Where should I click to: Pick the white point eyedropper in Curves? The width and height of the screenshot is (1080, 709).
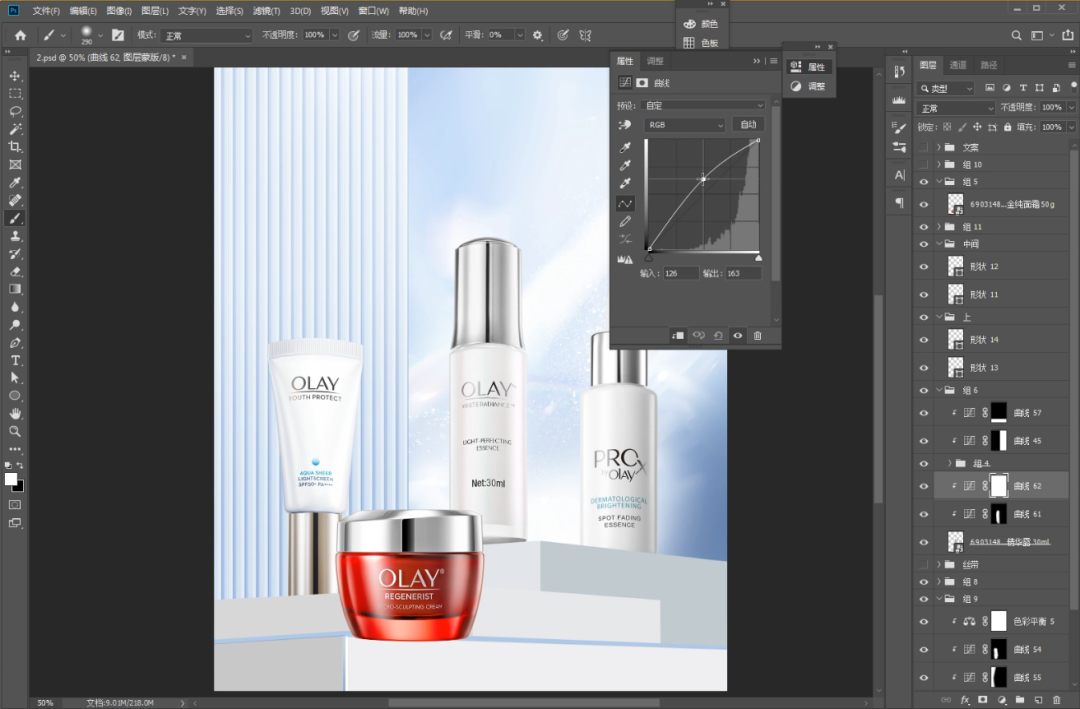pos(625,183)
